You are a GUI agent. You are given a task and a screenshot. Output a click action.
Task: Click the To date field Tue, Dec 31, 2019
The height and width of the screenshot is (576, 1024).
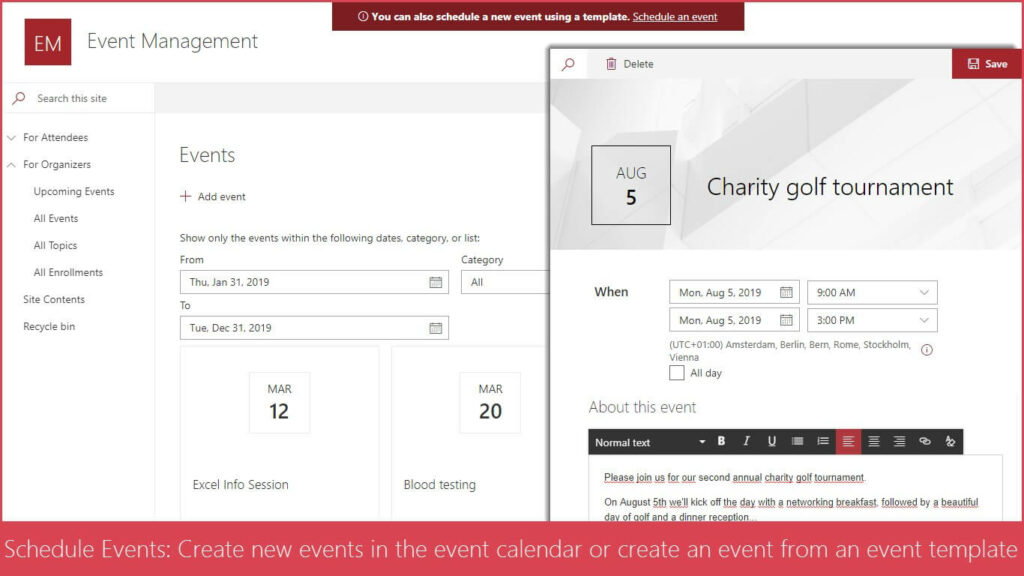[x=314, y=328]
